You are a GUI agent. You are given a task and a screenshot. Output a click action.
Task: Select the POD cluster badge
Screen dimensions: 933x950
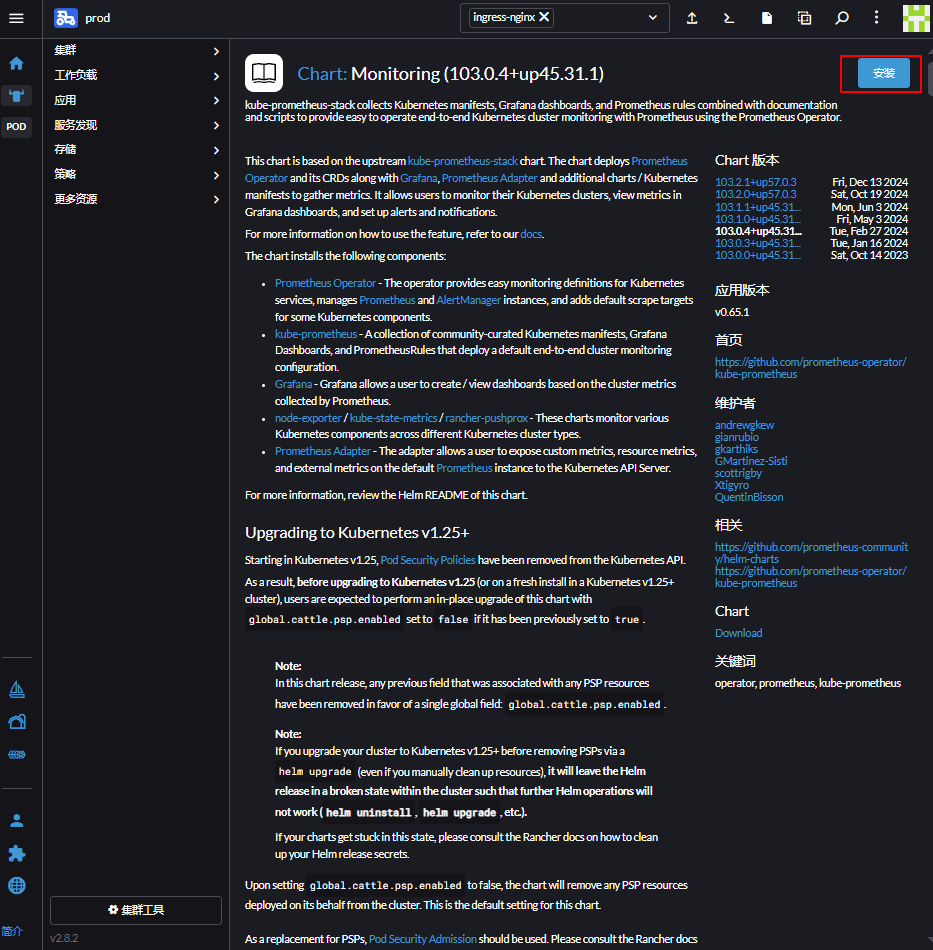pos(16,126)
